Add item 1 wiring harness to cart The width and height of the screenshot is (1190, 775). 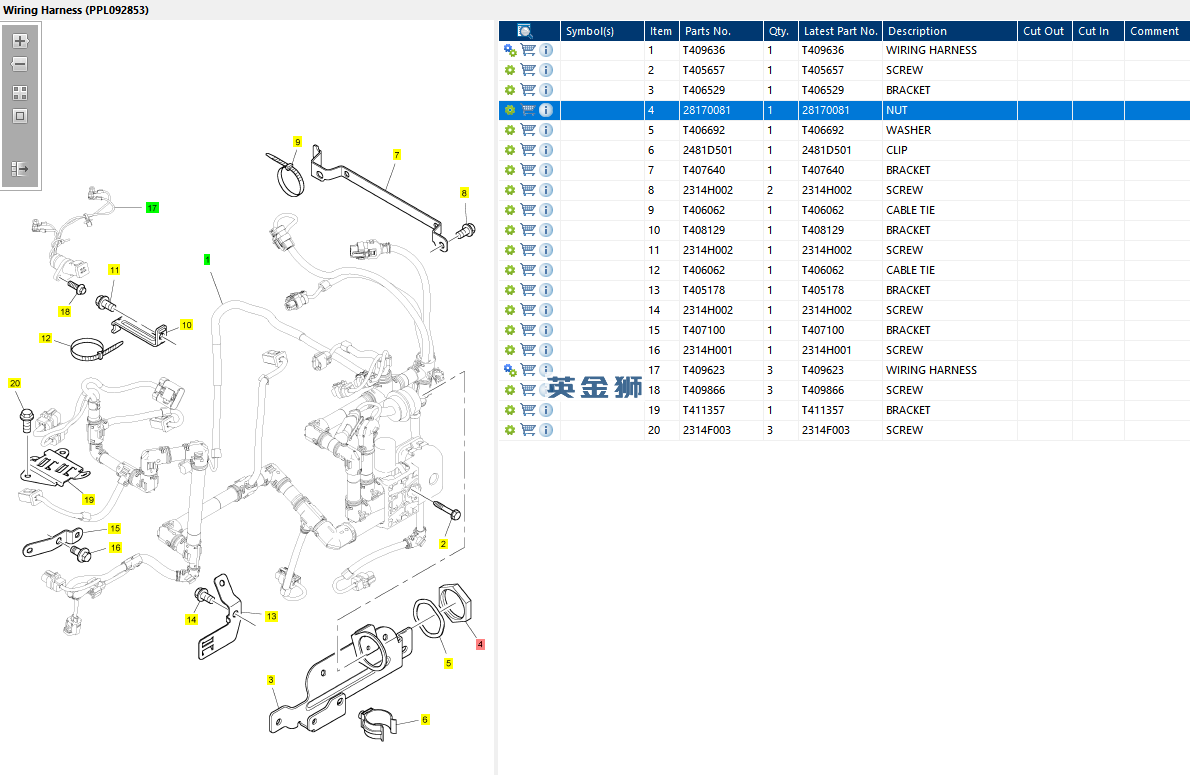pos(528,50)
